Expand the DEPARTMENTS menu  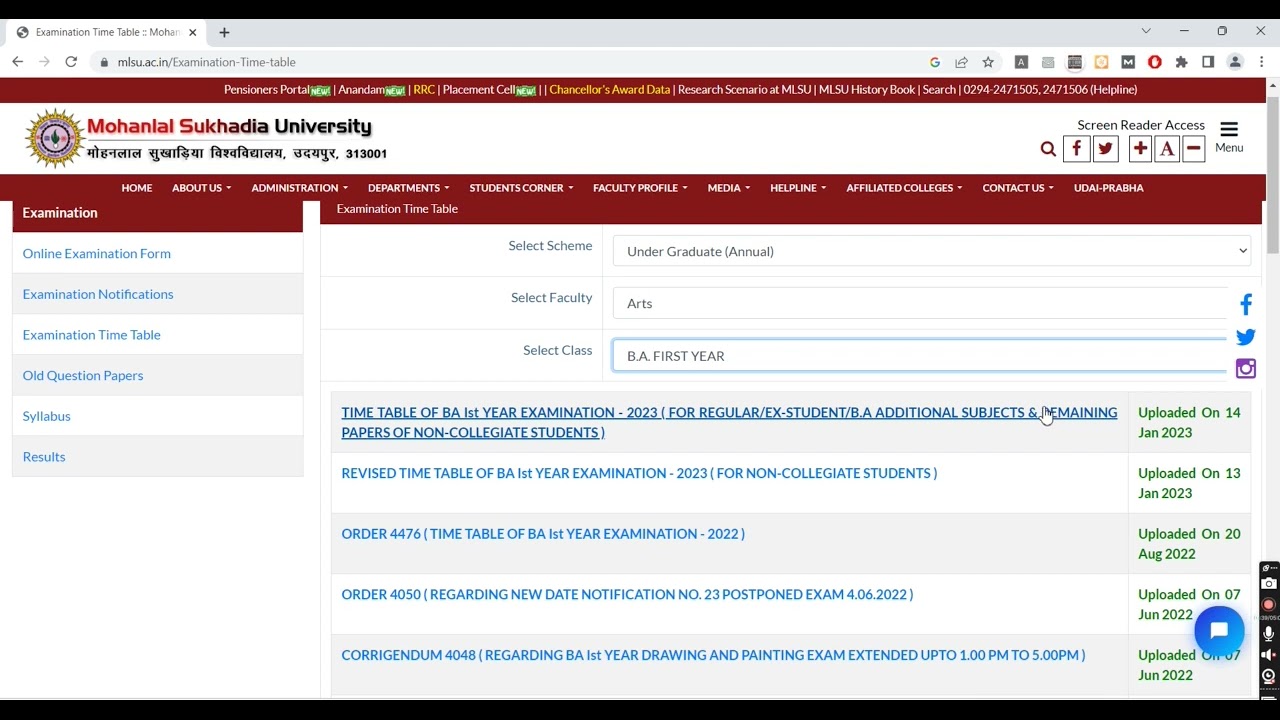pos(408,188)
